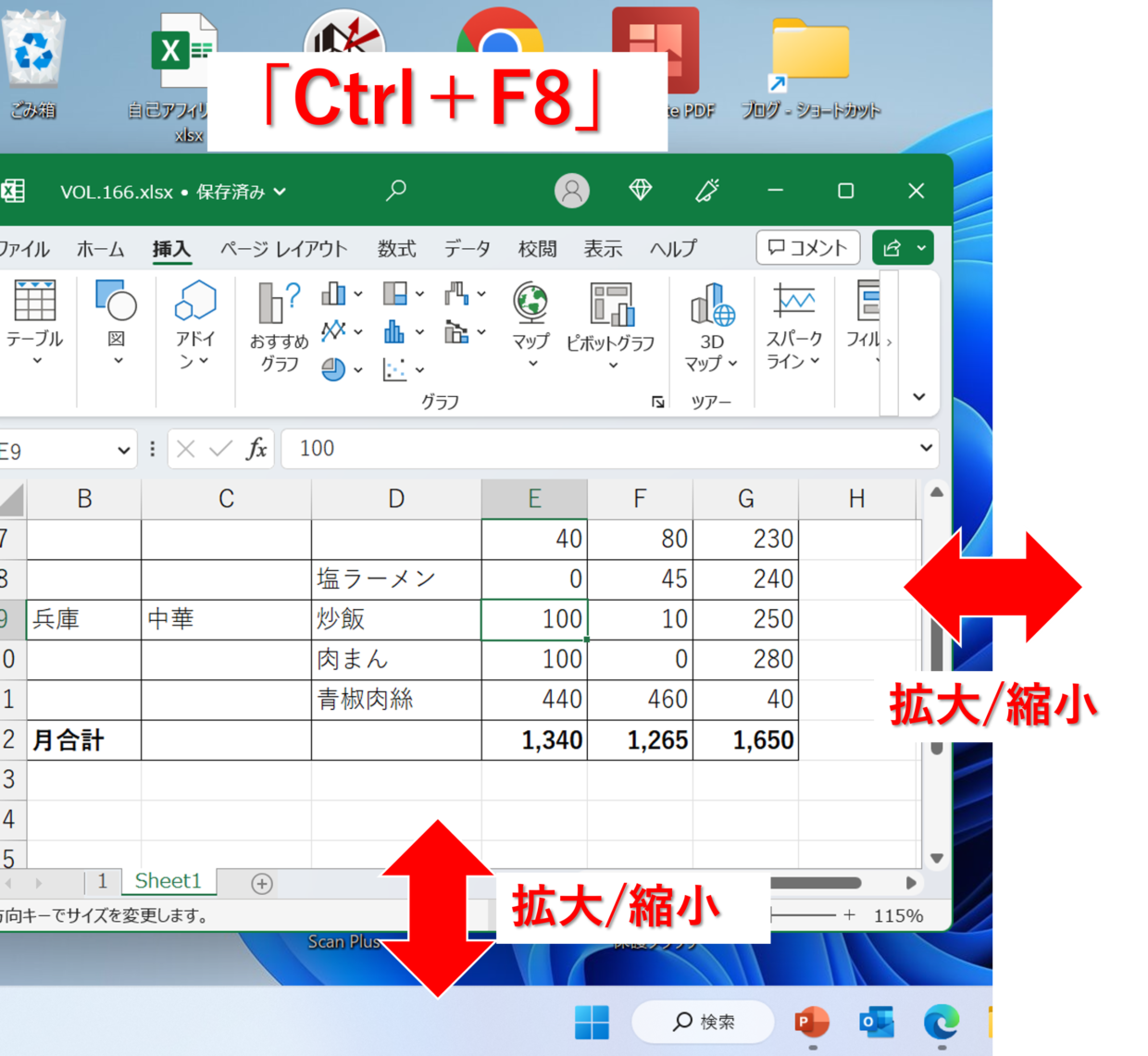Open Microsoft Edge from the taskbar

tap(942, 1023)
